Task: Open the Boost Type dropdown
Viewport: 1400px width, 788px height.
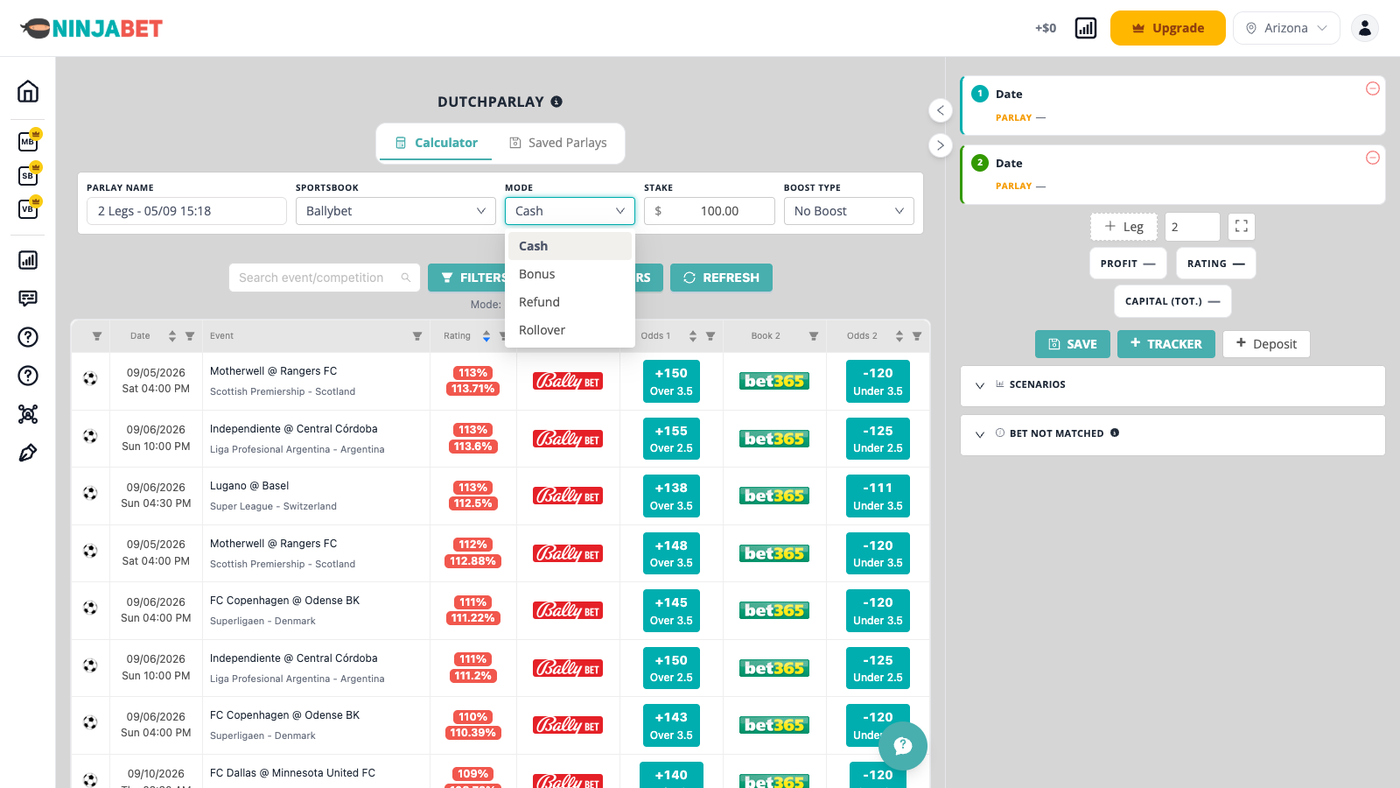Action: coord(848,211)
